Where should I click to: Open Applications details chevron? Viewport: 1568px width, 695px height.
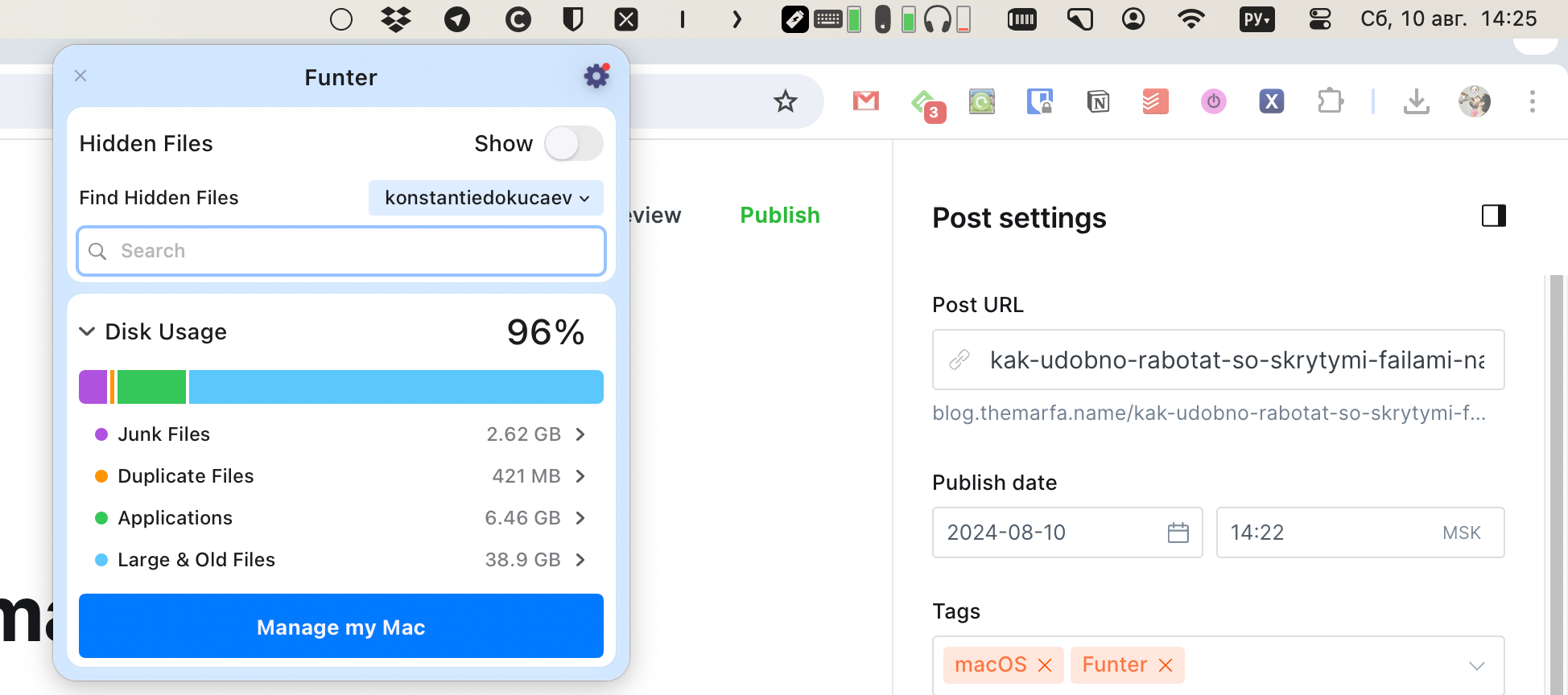tap(580, 518)
